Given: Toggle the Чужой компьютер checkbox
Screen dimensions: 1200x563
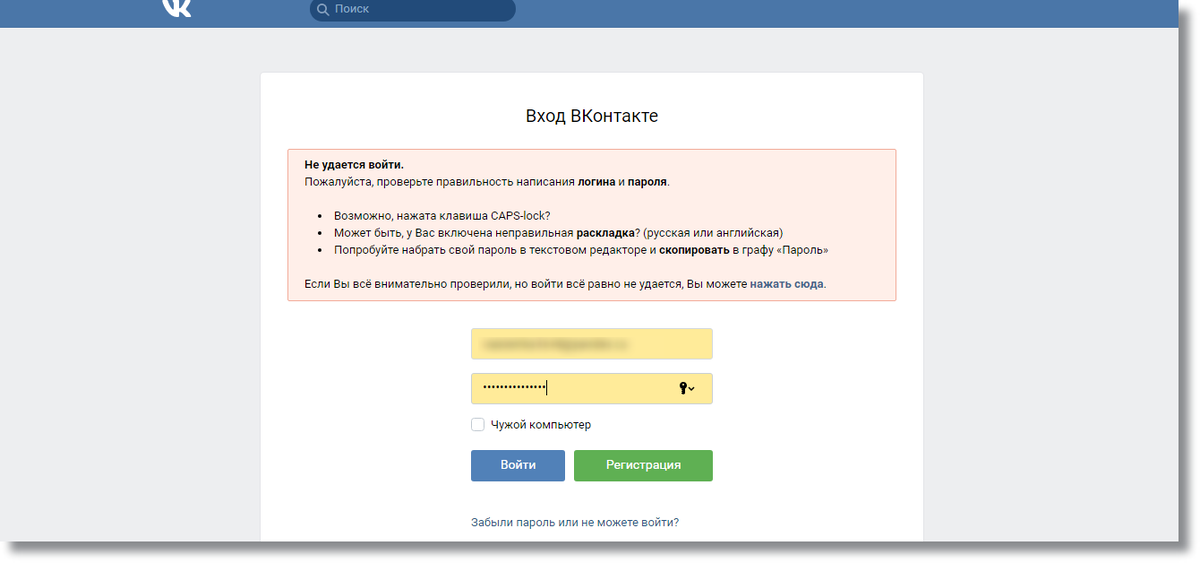Looking at the screenshot, I should click(478, 425).
